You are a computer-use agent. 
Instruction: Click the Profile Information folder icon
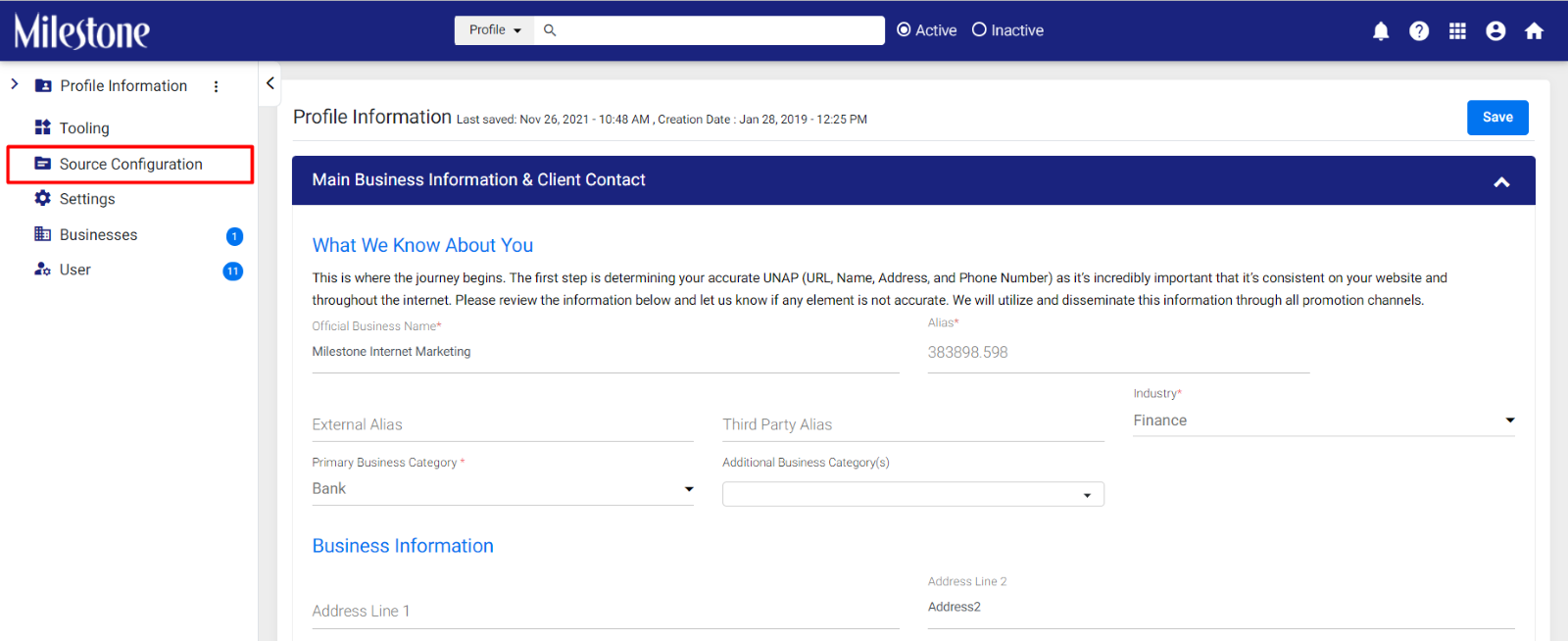[43, 85]
